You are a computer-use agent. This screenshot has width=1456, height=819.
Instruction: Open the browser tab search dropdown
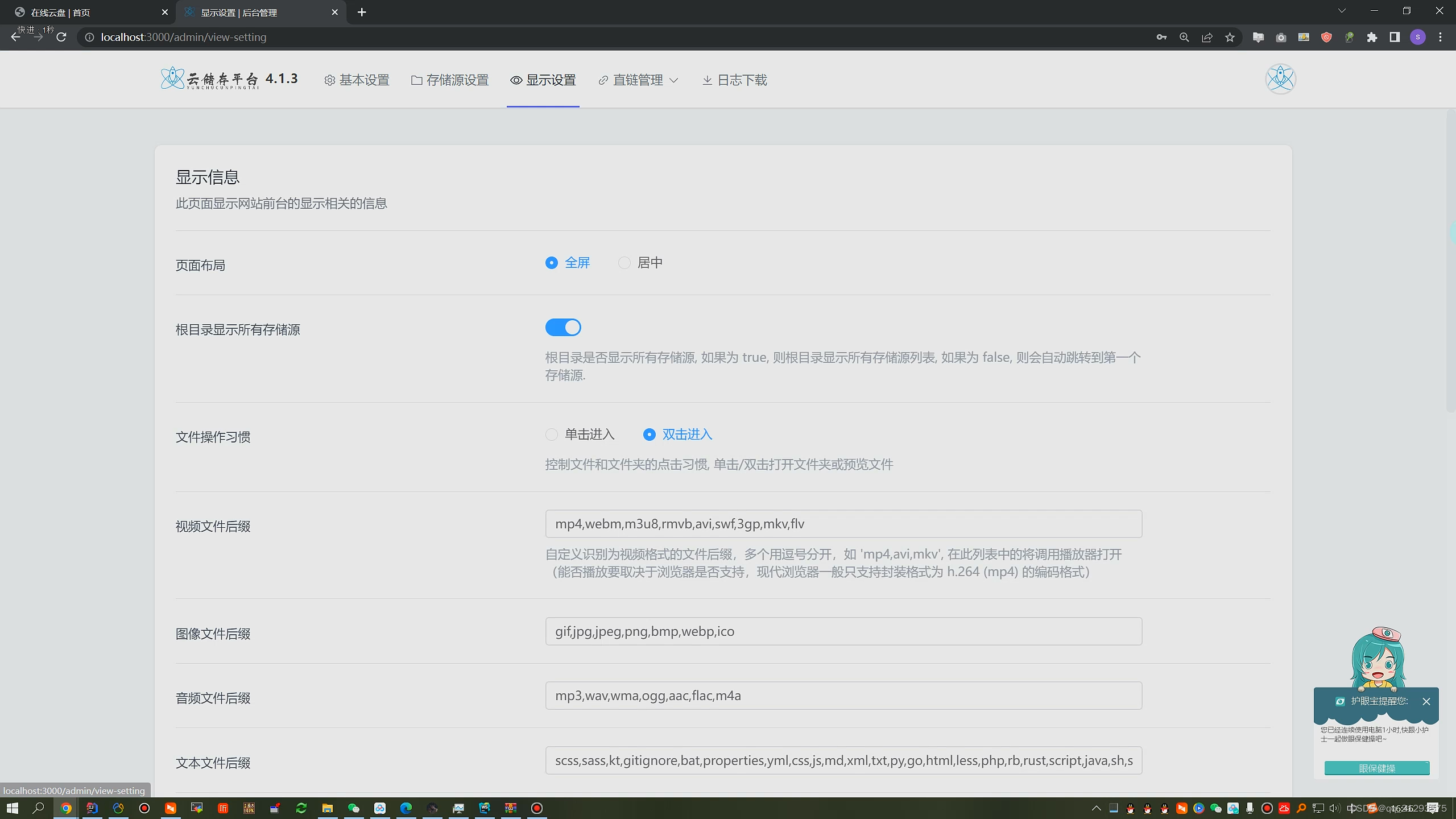tap(1342, 11)
